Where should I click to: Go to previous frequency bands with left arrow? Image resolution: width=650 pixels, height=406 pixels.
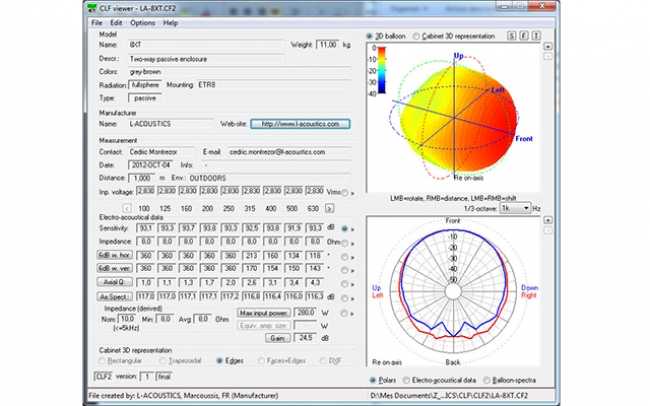point(127,208)
